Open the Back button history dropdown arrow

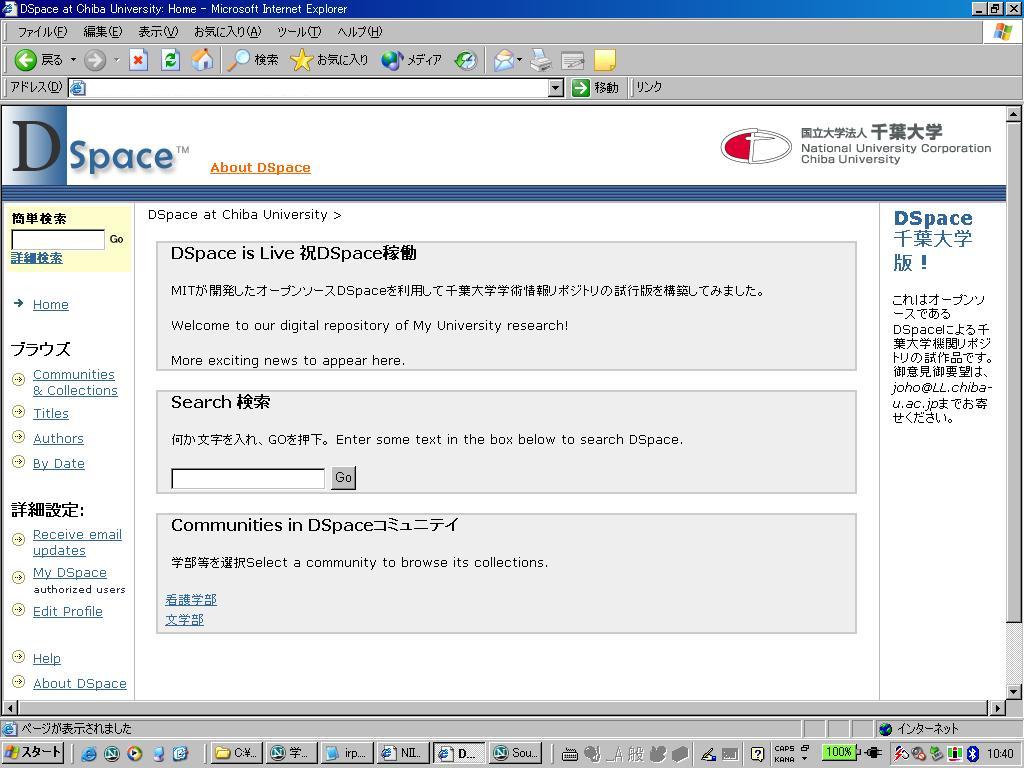coord(73,60)
